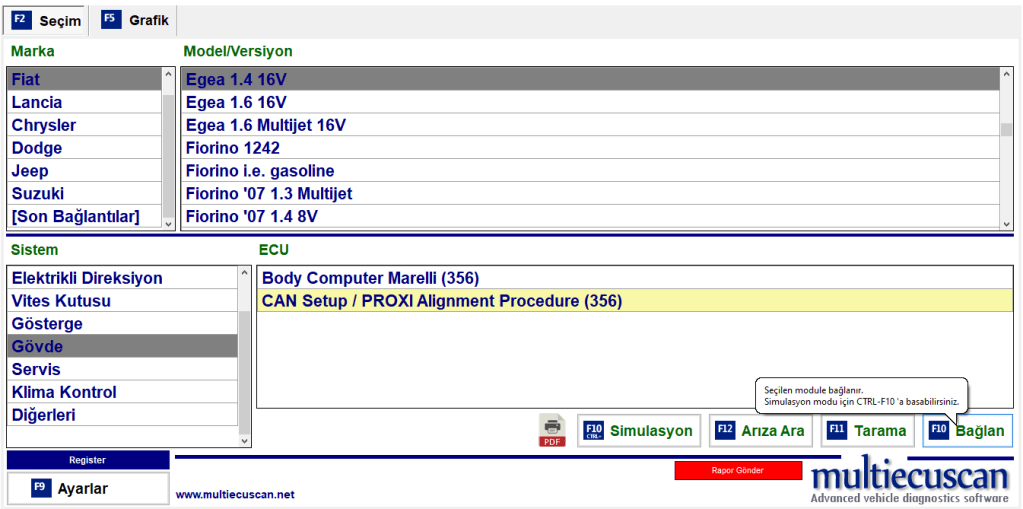Click Bağlan to connect

point(967,431)
